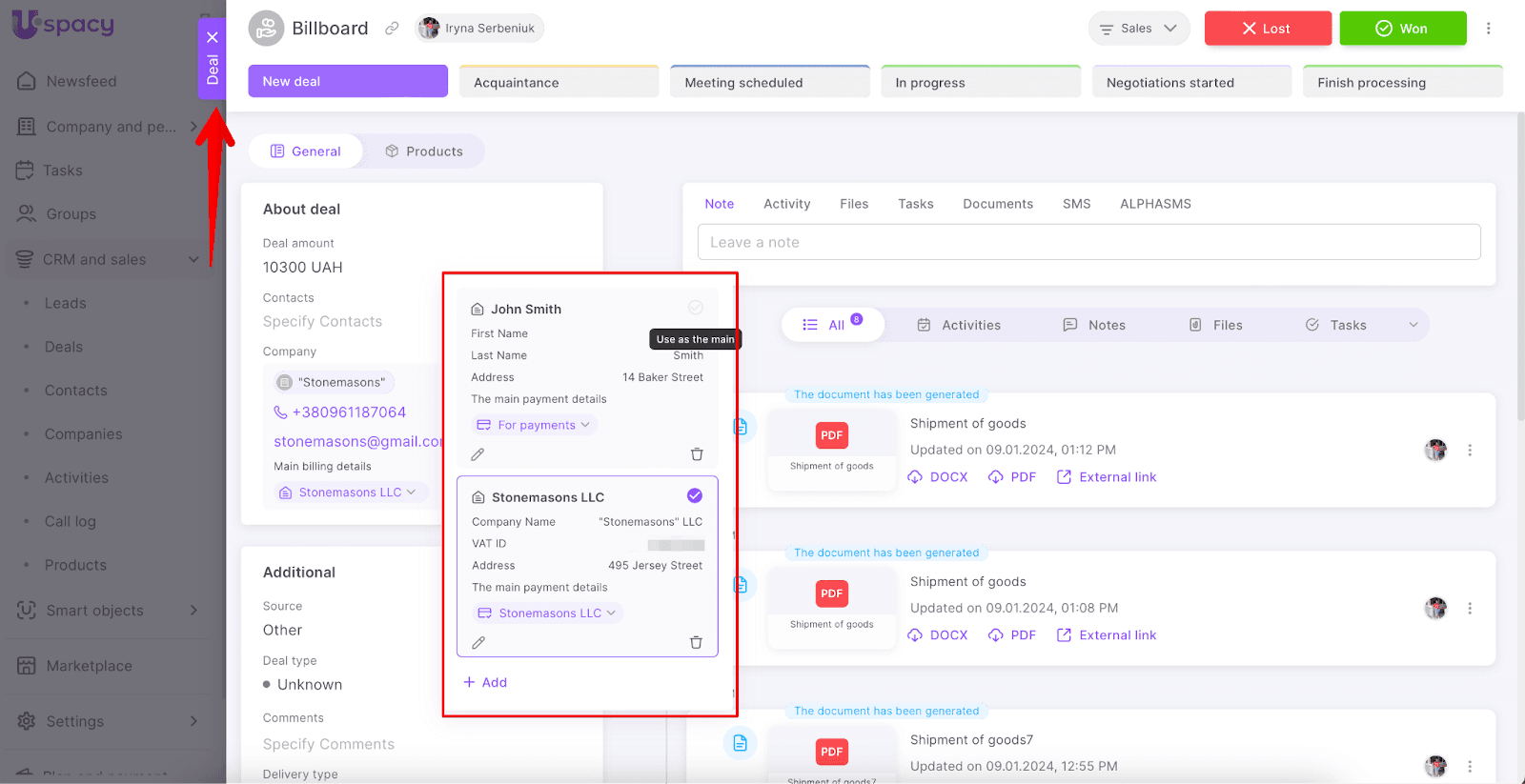Add new billing details with Add
This screenshot has width=1525, height=784.
[485, 682]
